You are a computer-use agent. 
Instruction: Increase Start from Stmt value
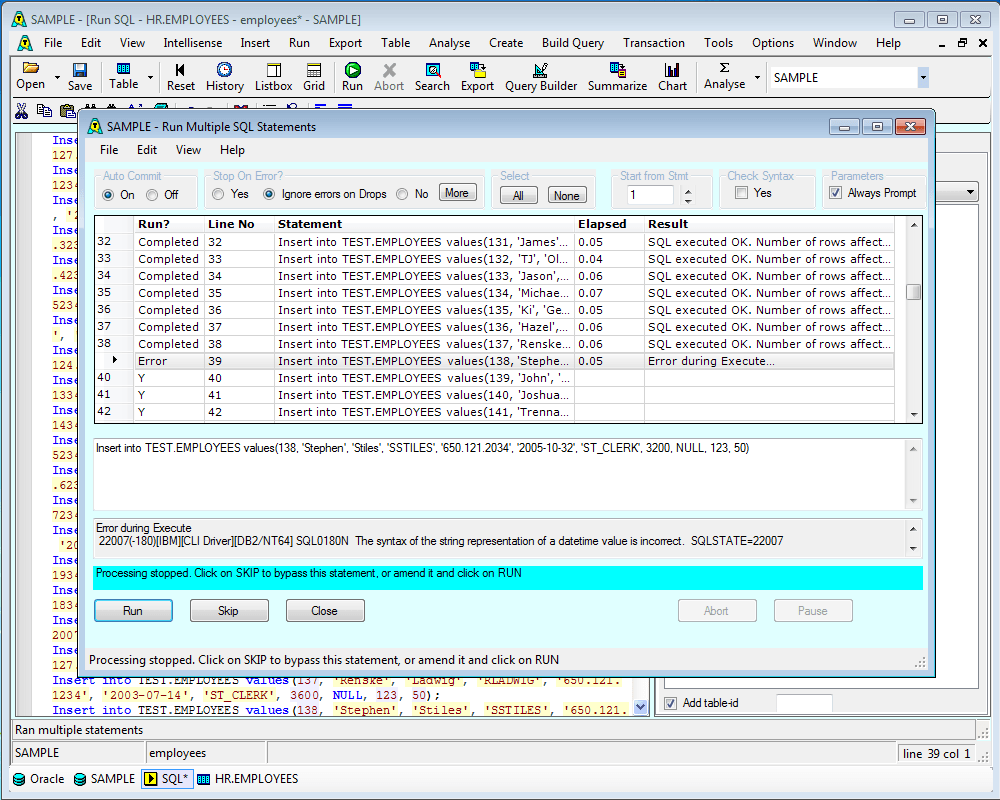688,191
